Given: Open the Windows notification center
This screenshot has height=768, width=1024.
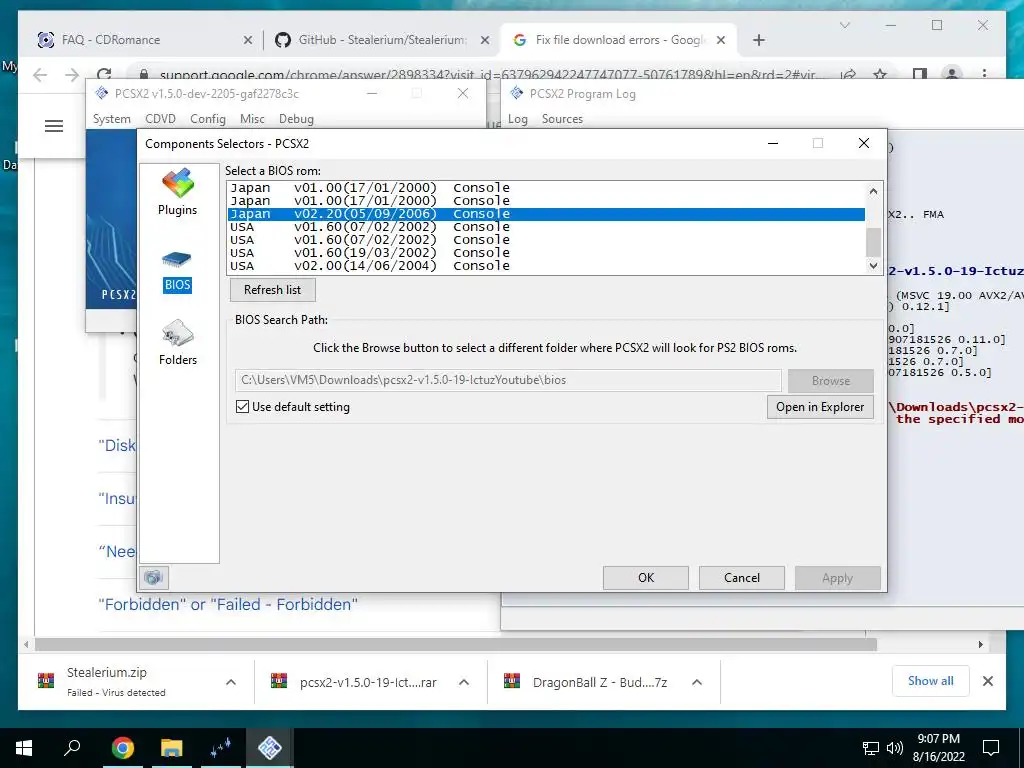Looking at the screenshot, I should click(991, 747).
